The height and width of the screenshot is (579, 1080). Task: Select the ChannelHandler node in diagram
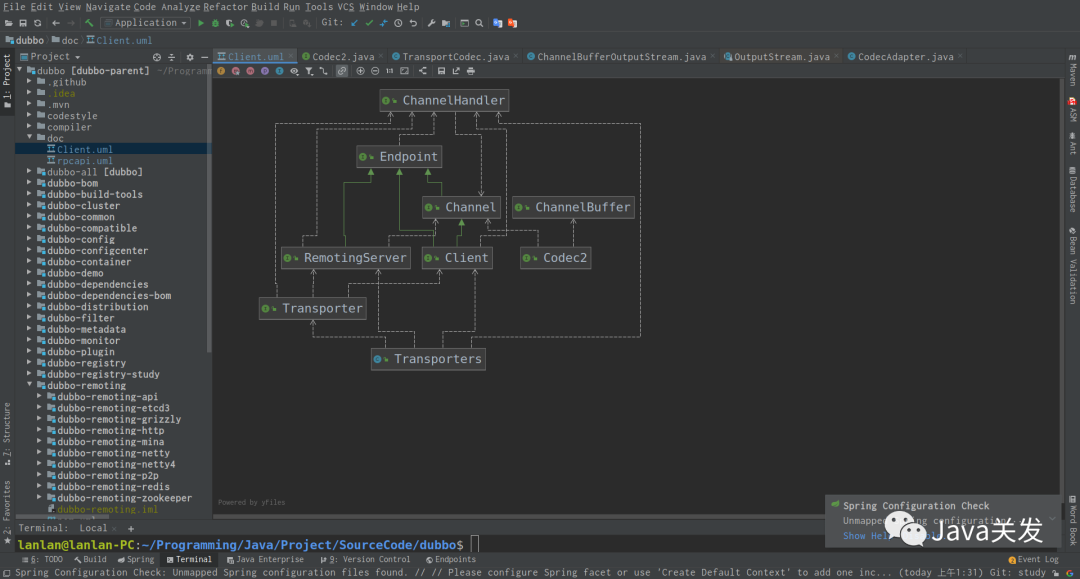coord(444,101)
